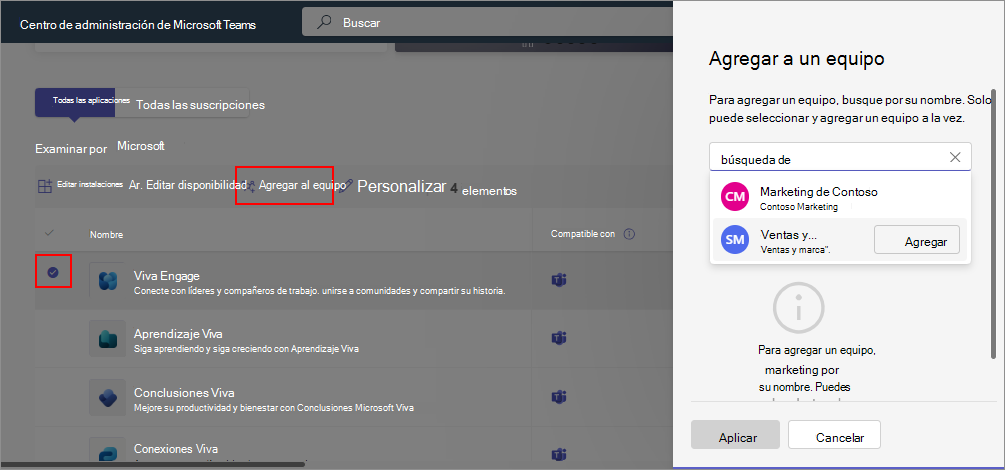Viewport: 1005px width, 470px height.
Task: Click the CM team avatar
Action: (735, 197)
